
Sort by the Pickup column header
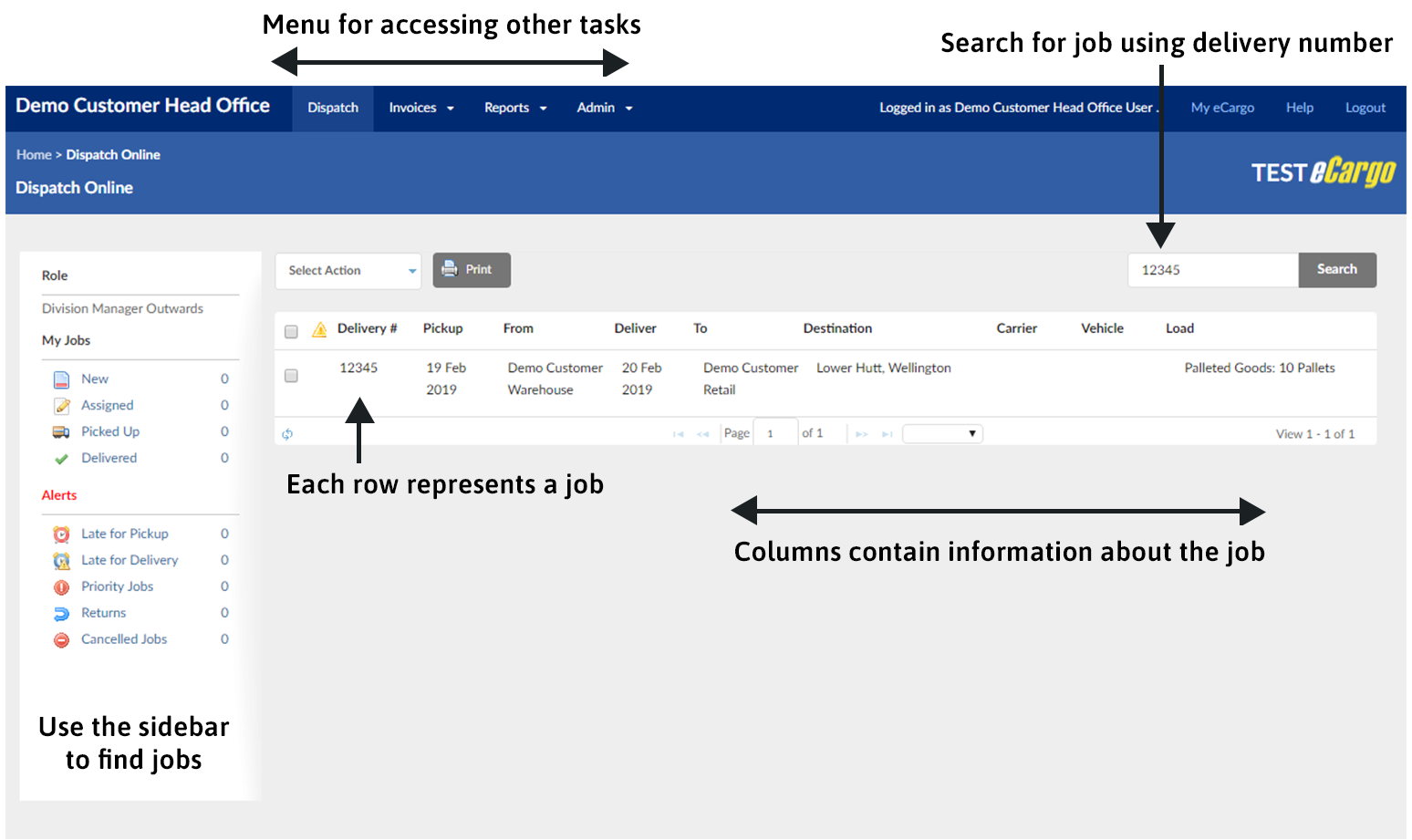(x=442, y=328)
